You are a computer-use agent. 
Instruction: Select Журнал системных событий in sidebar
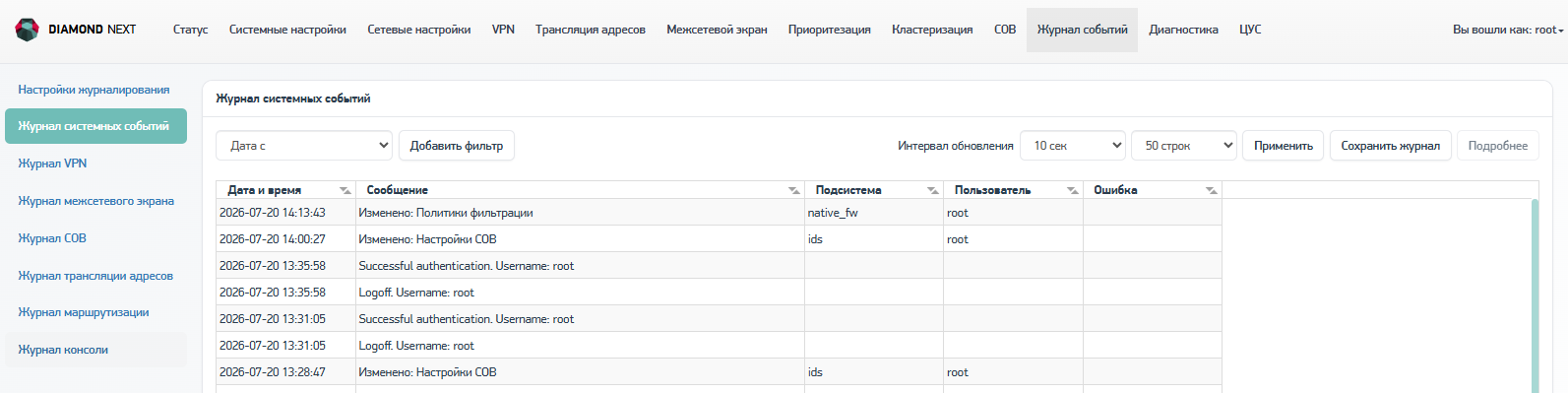click(x=95, y=126)
